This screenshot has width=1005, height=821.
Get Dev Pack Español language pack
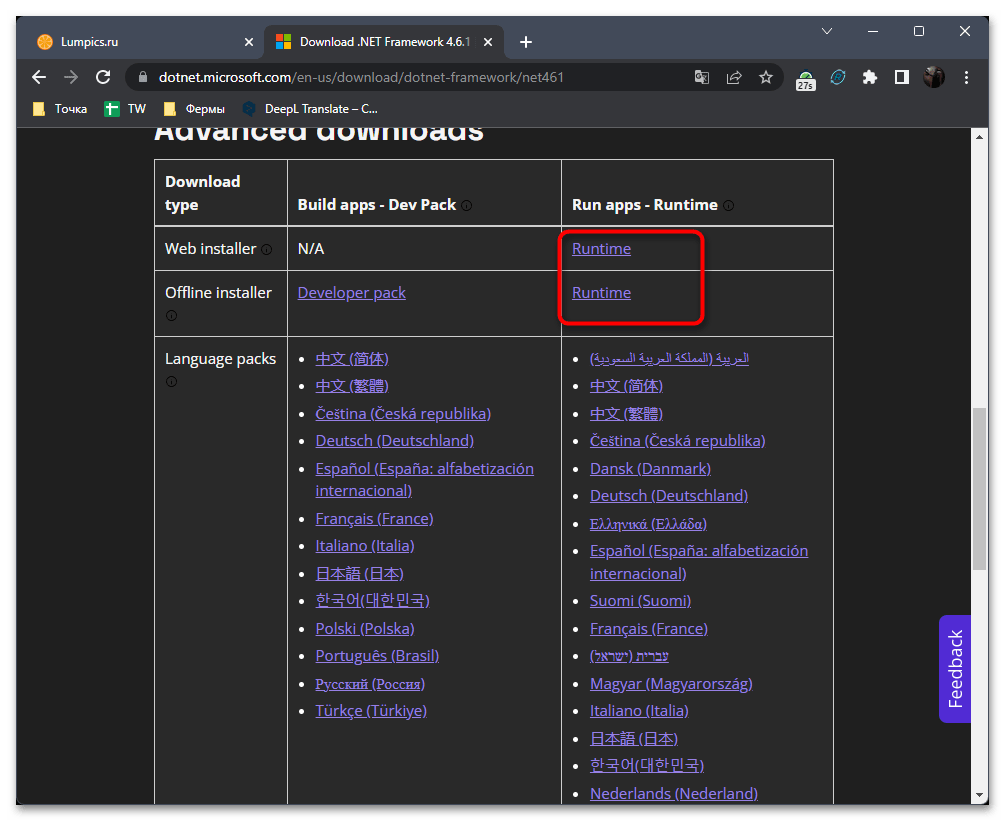(424, 480)
